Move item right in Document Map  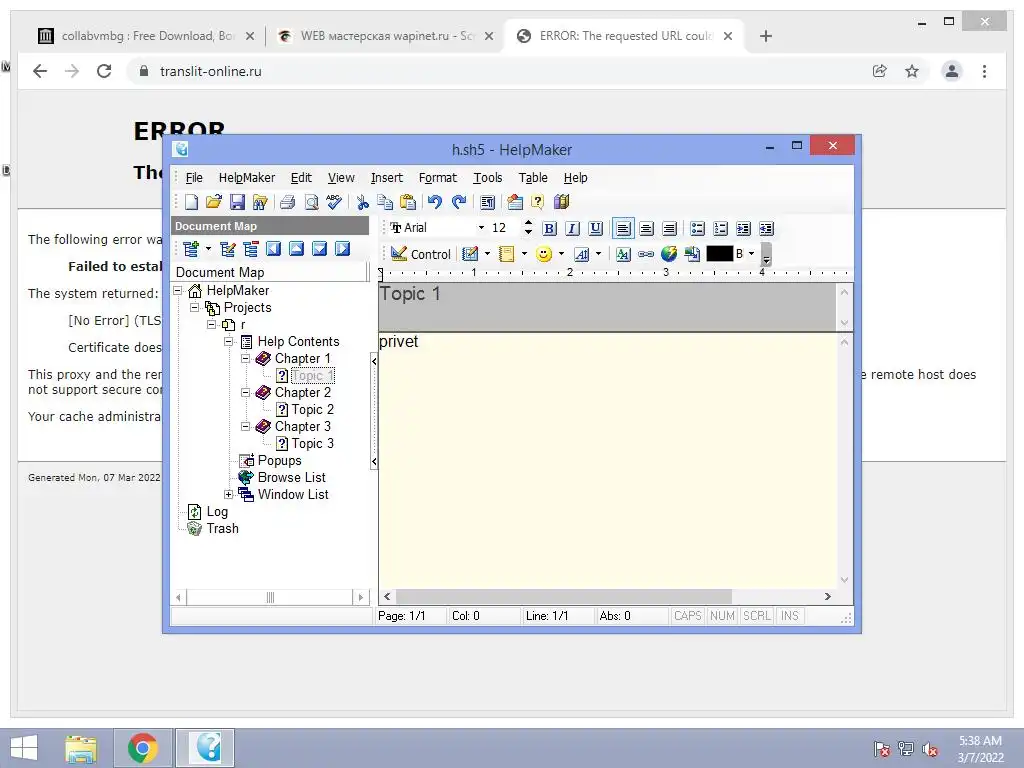click(342, 249)
